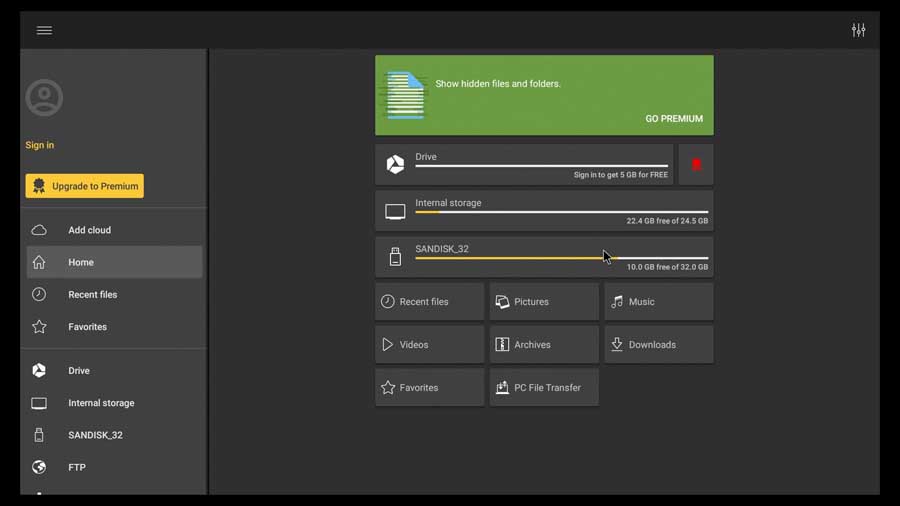Open the Internal storage card
This screenshot has width=900, height=506.
click(544, 211)
